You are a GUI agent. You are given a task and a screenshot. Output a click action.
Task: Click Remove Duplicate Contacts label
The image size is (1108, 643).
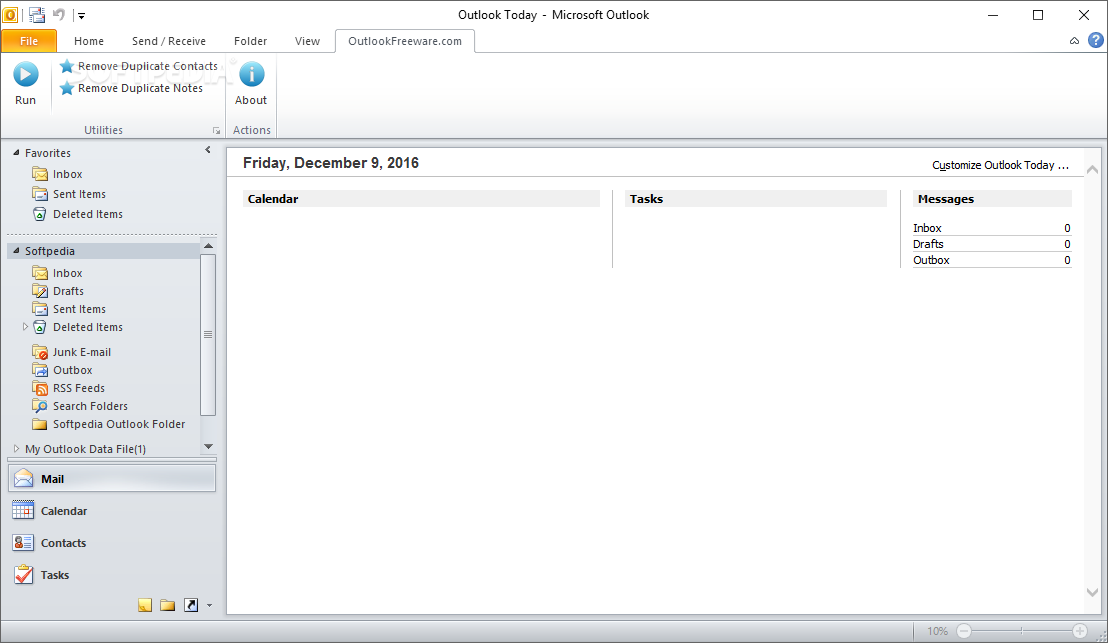[148, 66]
